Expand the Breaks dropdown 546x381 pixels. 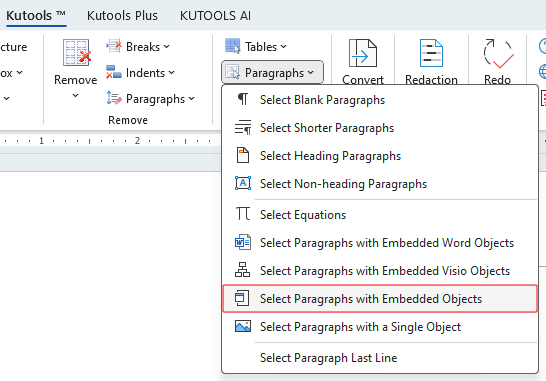click(138, 46)
